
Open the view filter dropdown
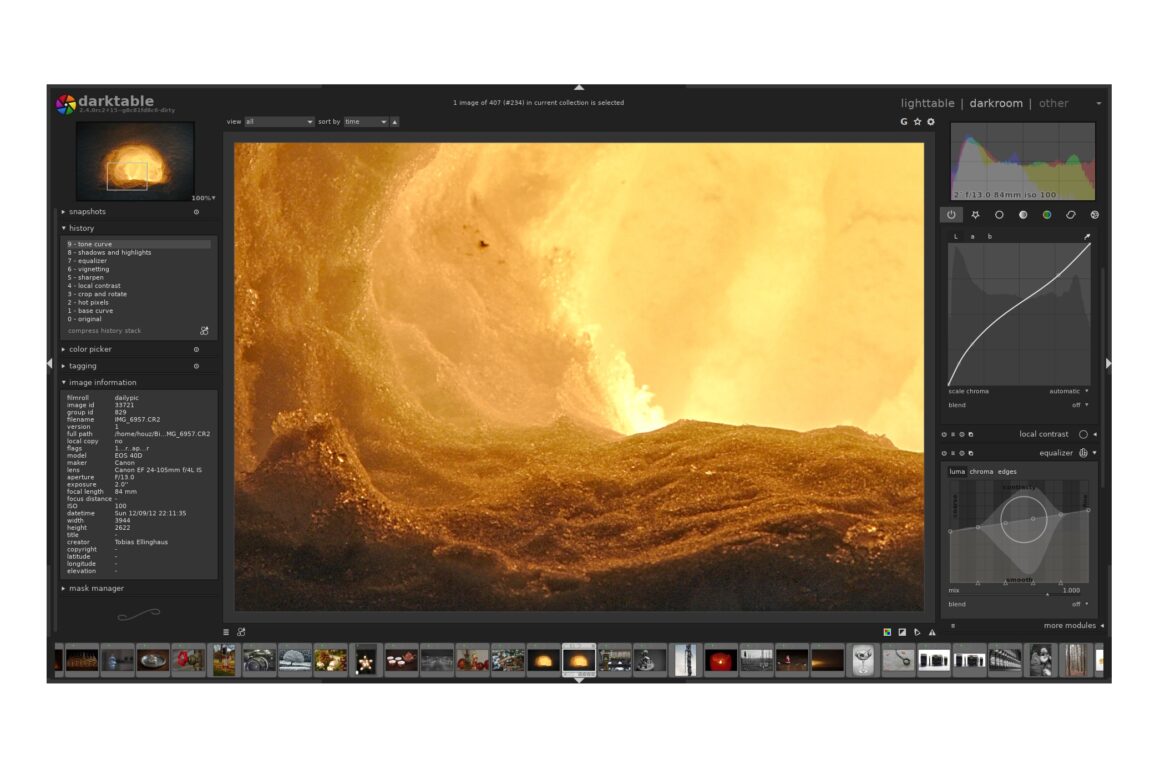pyautogui.click(x=280, y=122)
